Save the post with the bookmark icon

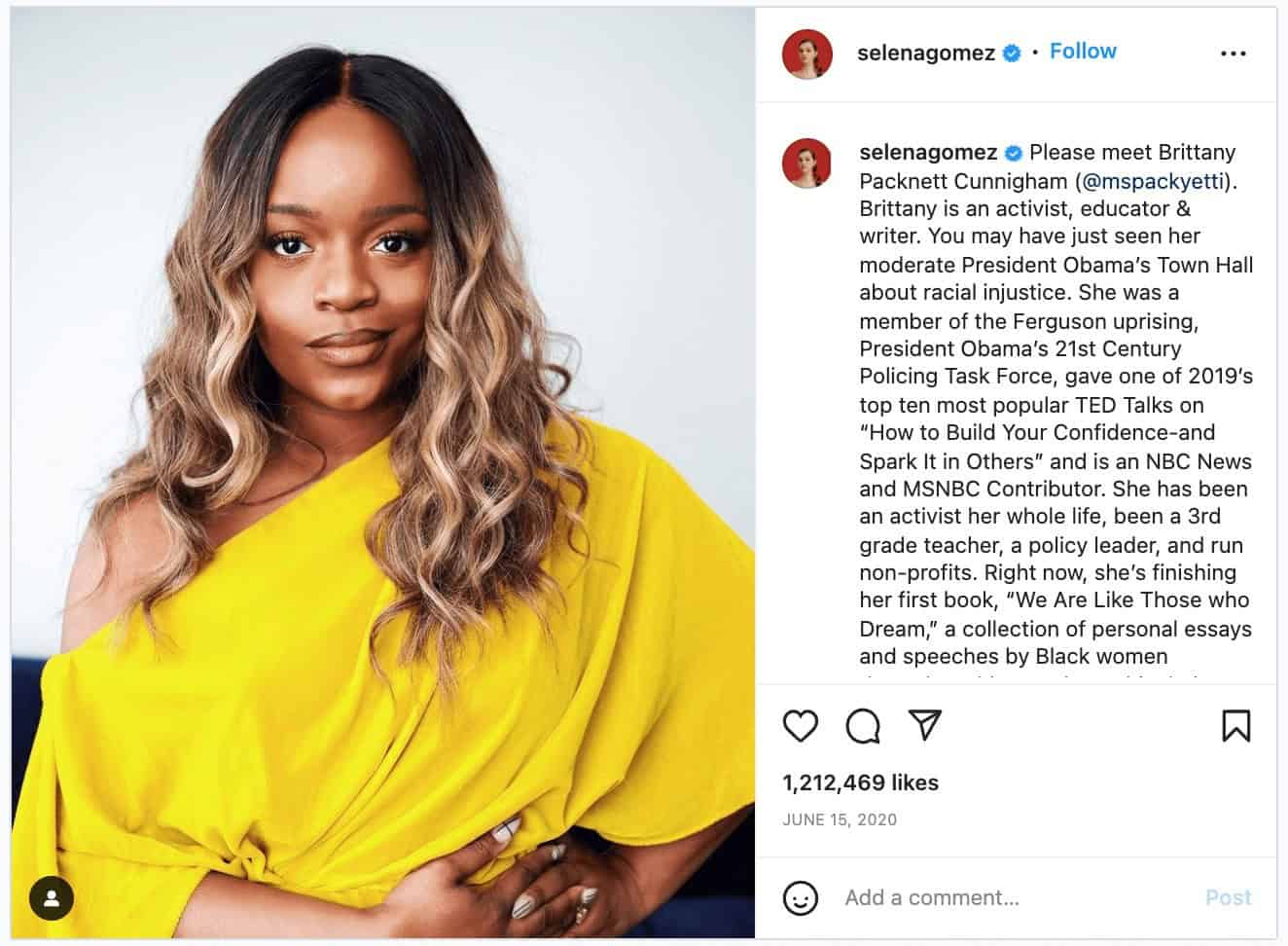click(x=1235, y=726)
